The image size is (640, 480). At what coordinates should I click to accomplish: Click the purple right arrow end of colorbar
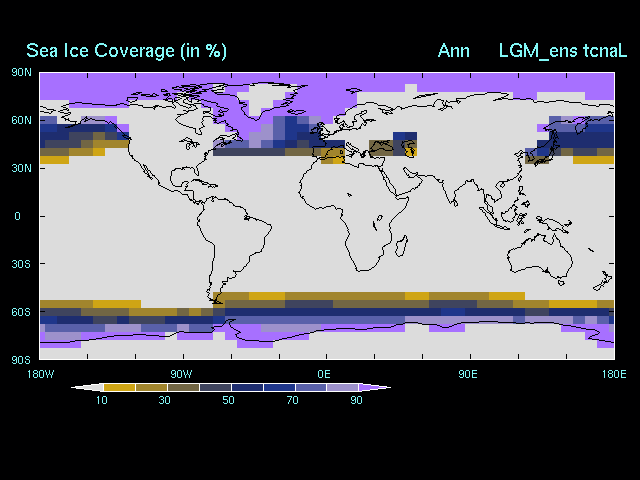(x=374, y=387)
